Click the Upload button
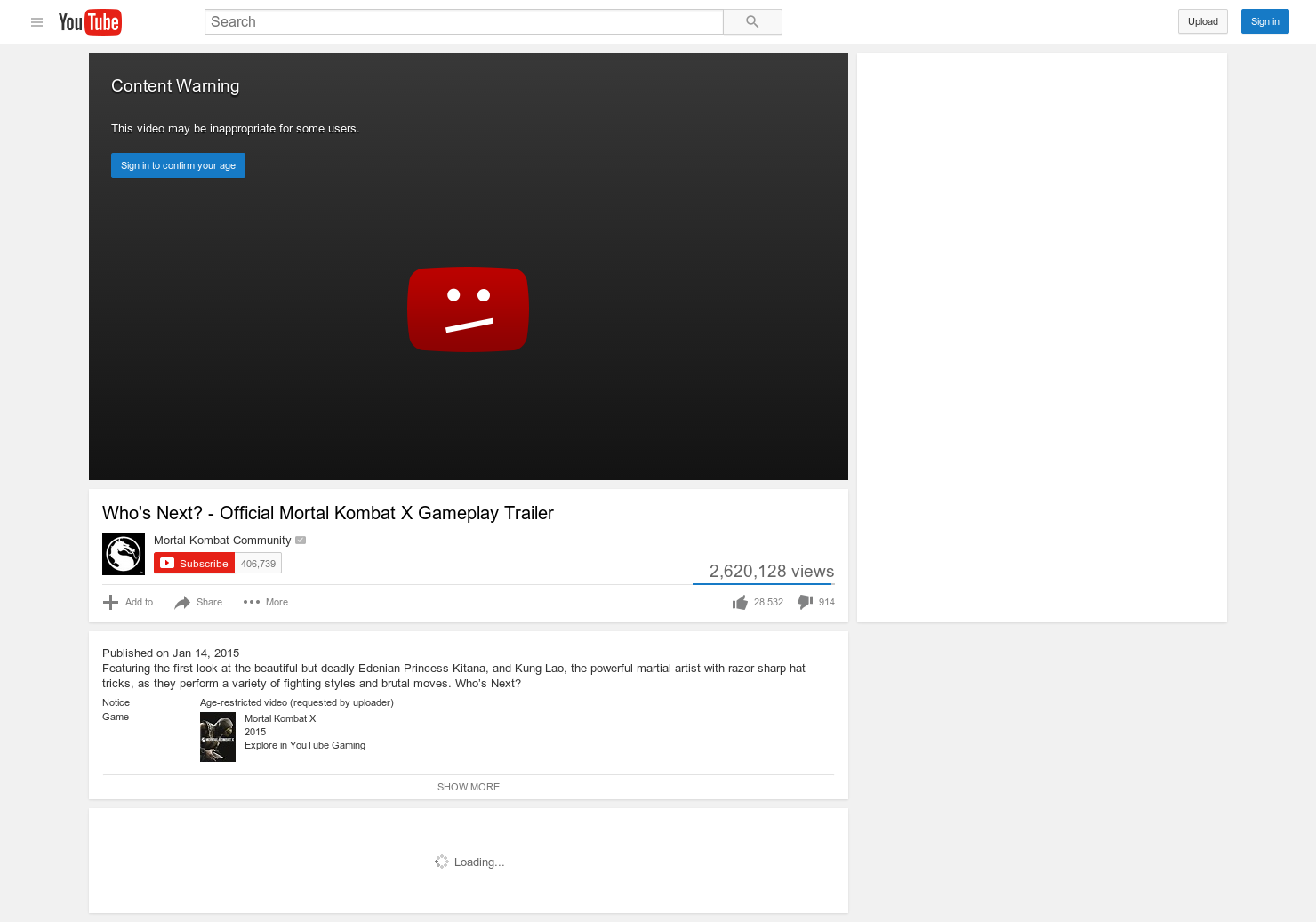Screen dimensions: 1316x922 coord(1203,21)
